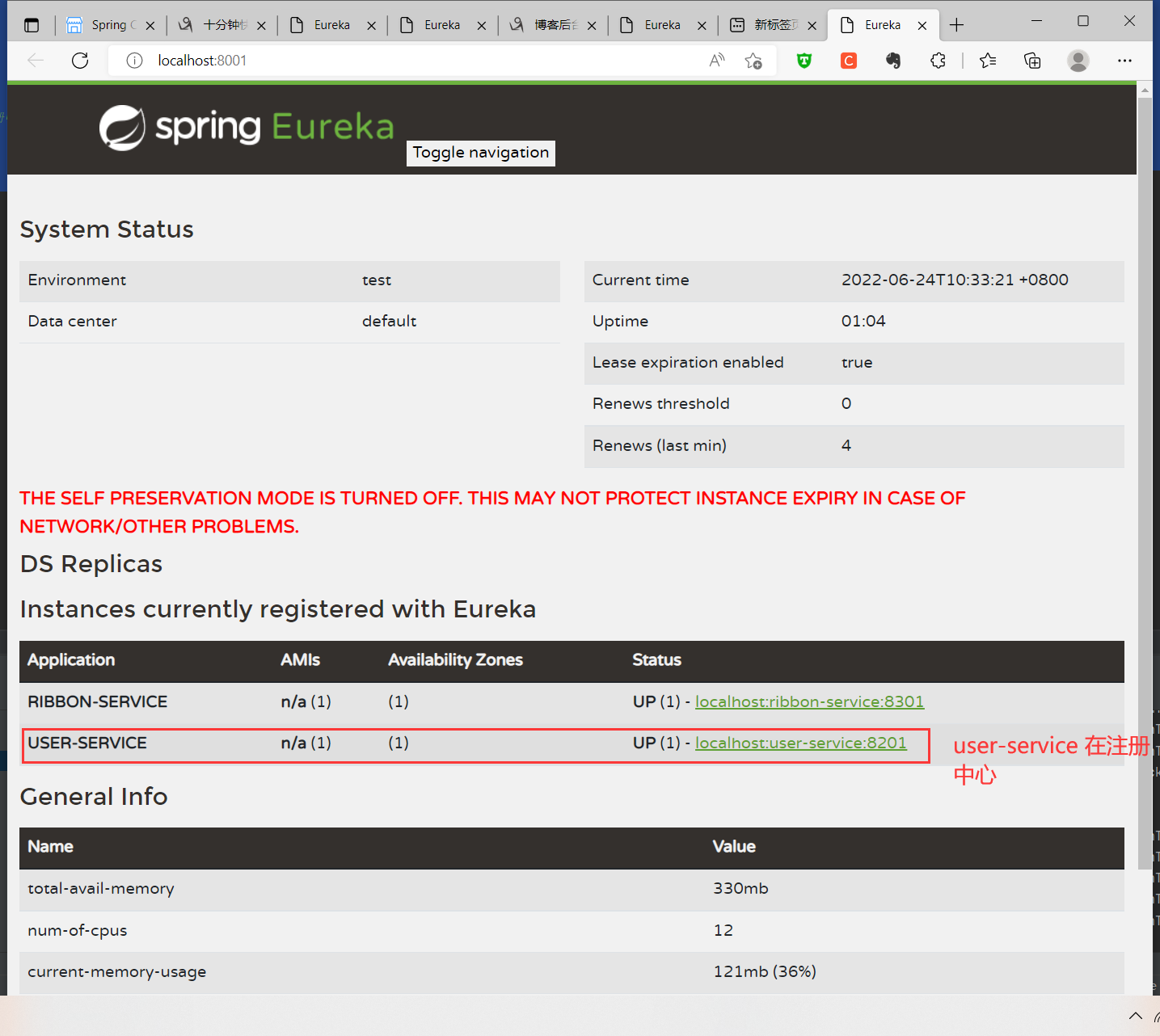This screenshot has height=1036, width=1160.
Task: Click the Uptime value 01:04
Action: (x=863, y=321)
